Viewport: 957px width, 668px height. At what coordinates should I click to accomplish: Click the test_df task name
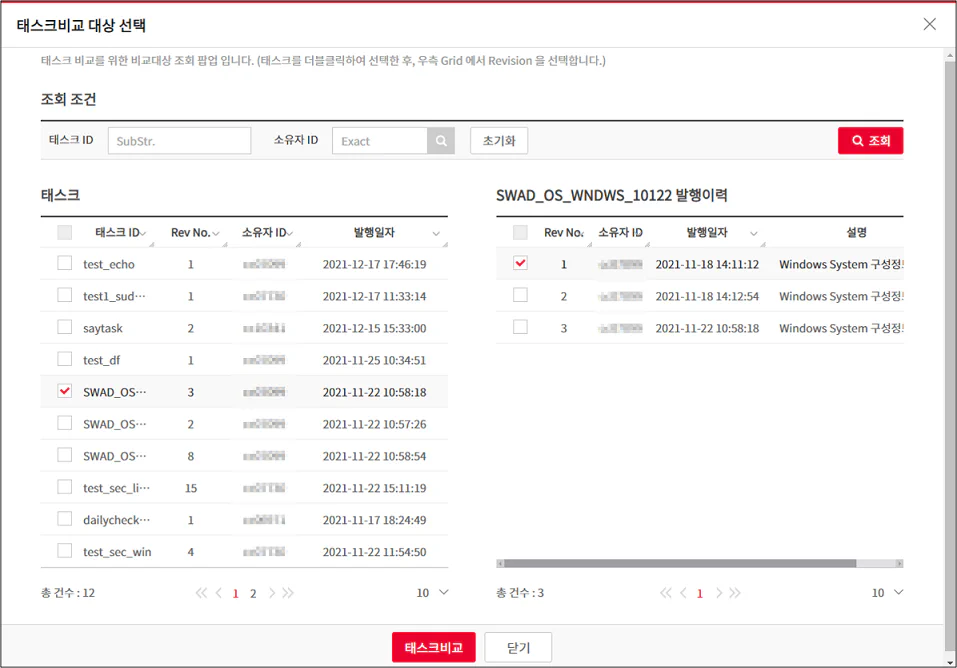coord(101,360)
